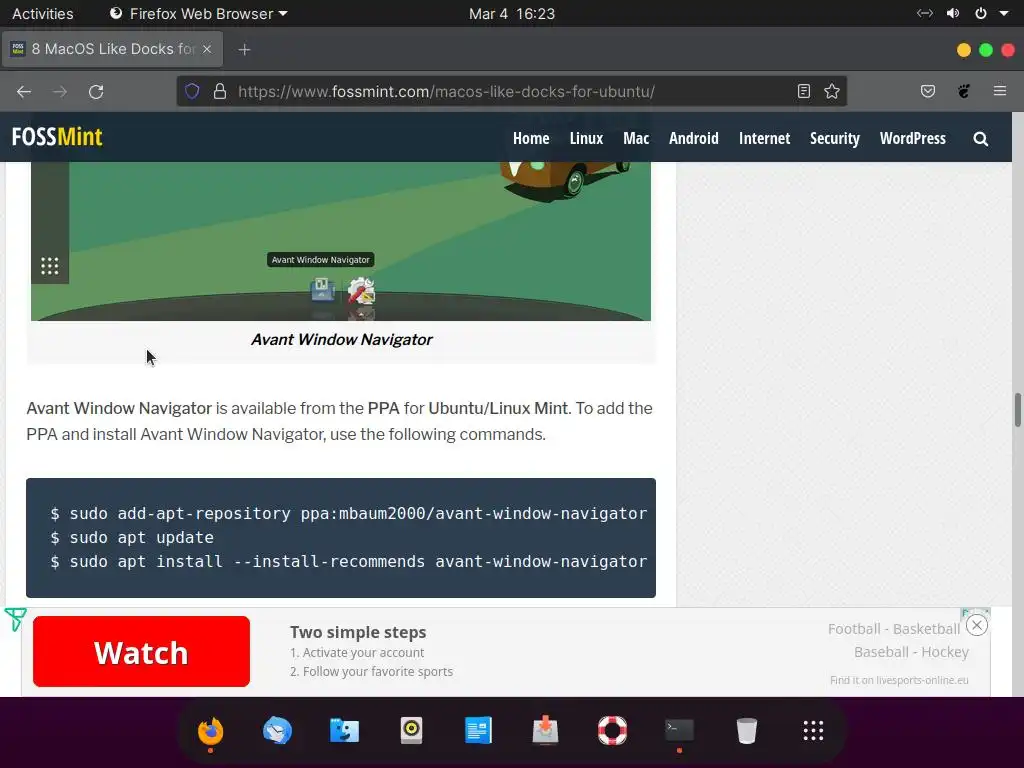Open a new browser tab
This screenshot has width=1024, height=768.
point(244,50)
